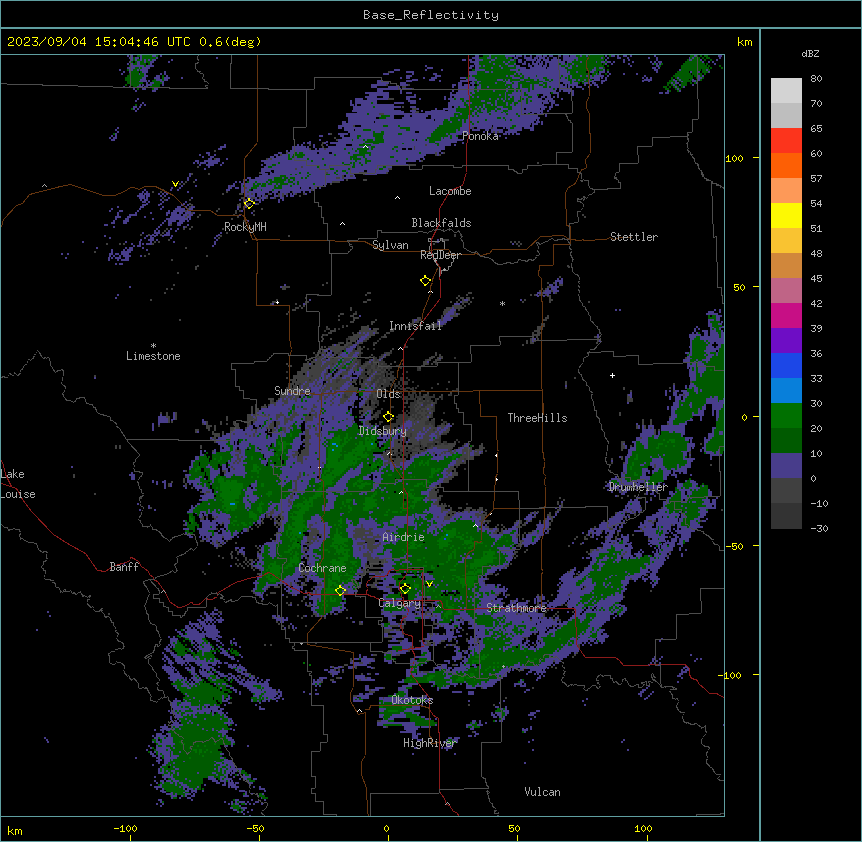Click the Limestone label
The image size is (862, 842).
click(153, 356)
